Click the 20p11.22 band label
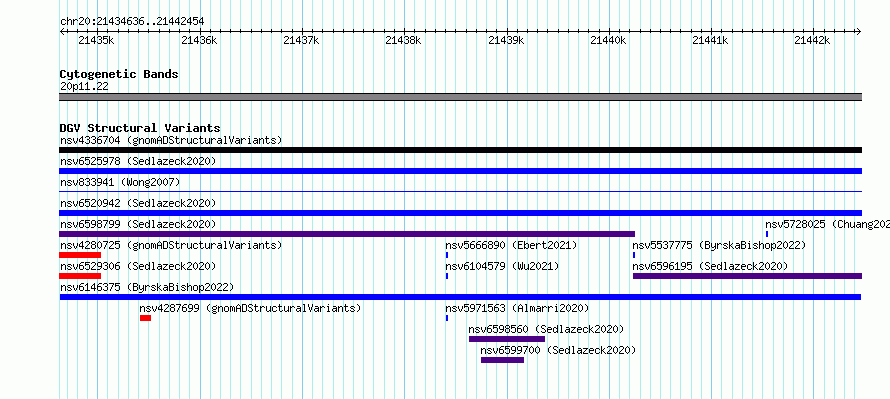The image size is (890, 399). point(84,87)
